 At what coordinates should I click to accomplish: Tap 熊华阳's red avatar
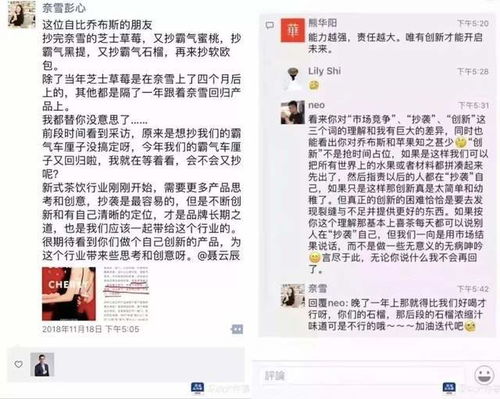click(293, 30)
